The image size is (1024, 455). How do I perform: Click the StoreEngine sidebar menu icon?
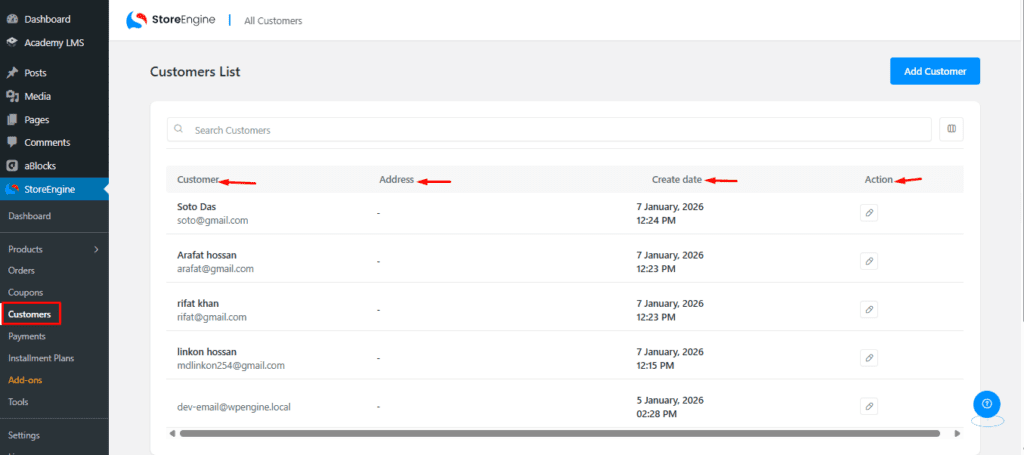coord(12,190)
